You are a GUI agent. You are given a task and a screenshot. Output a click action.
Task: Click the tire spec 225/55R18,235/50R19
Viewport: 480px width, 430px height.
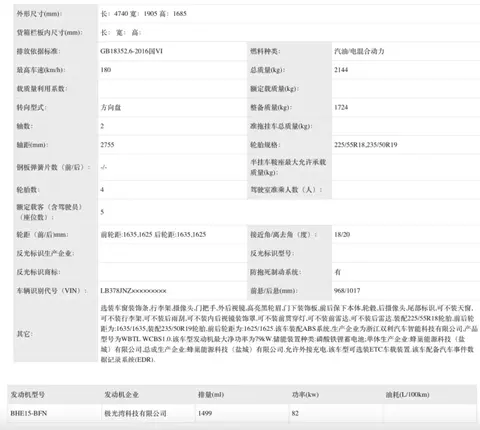[x=366, y=145]
